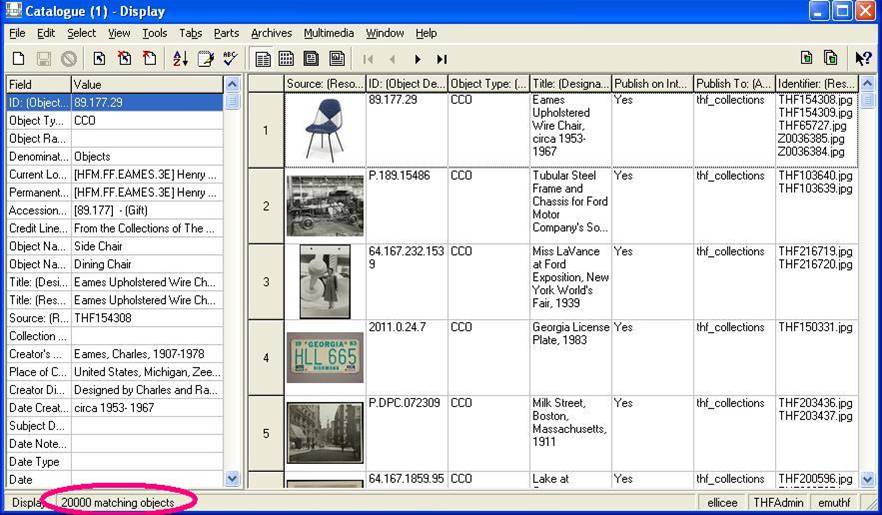
Task: Click the New record icon
Action: [x=18, y=60]
